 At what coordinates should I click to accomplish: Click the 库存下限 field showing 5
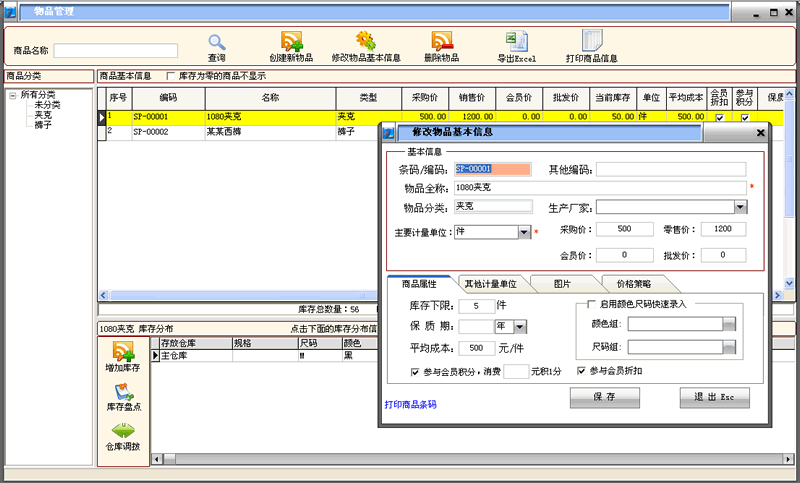pyautogui.click(x=477, y=306)
